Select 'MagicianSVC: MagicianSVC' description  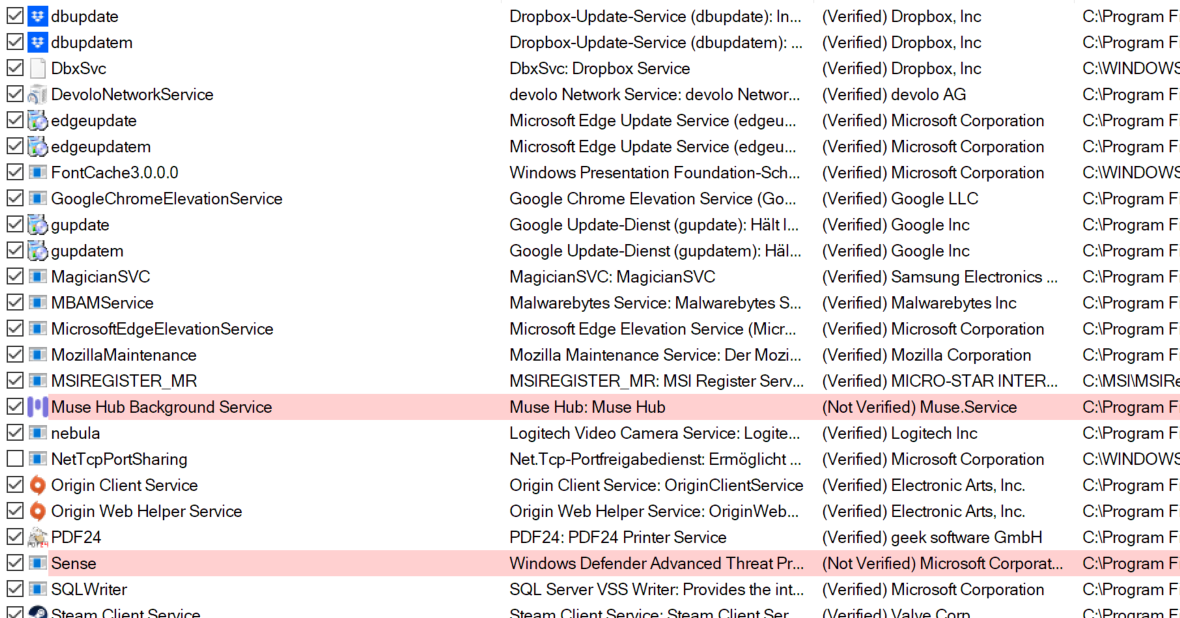pyautogui.click(x=613, y=277)
